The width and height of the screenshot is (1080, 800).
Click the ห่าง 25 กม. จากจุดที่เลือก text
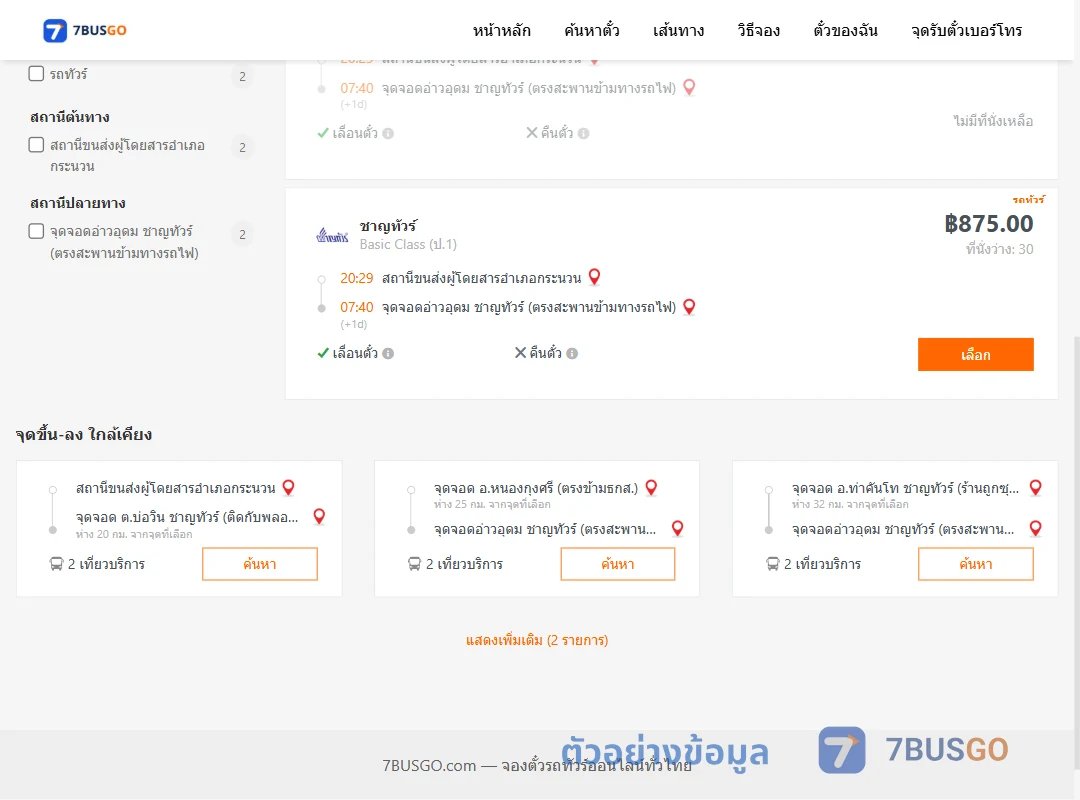click(x=492, y=504)
